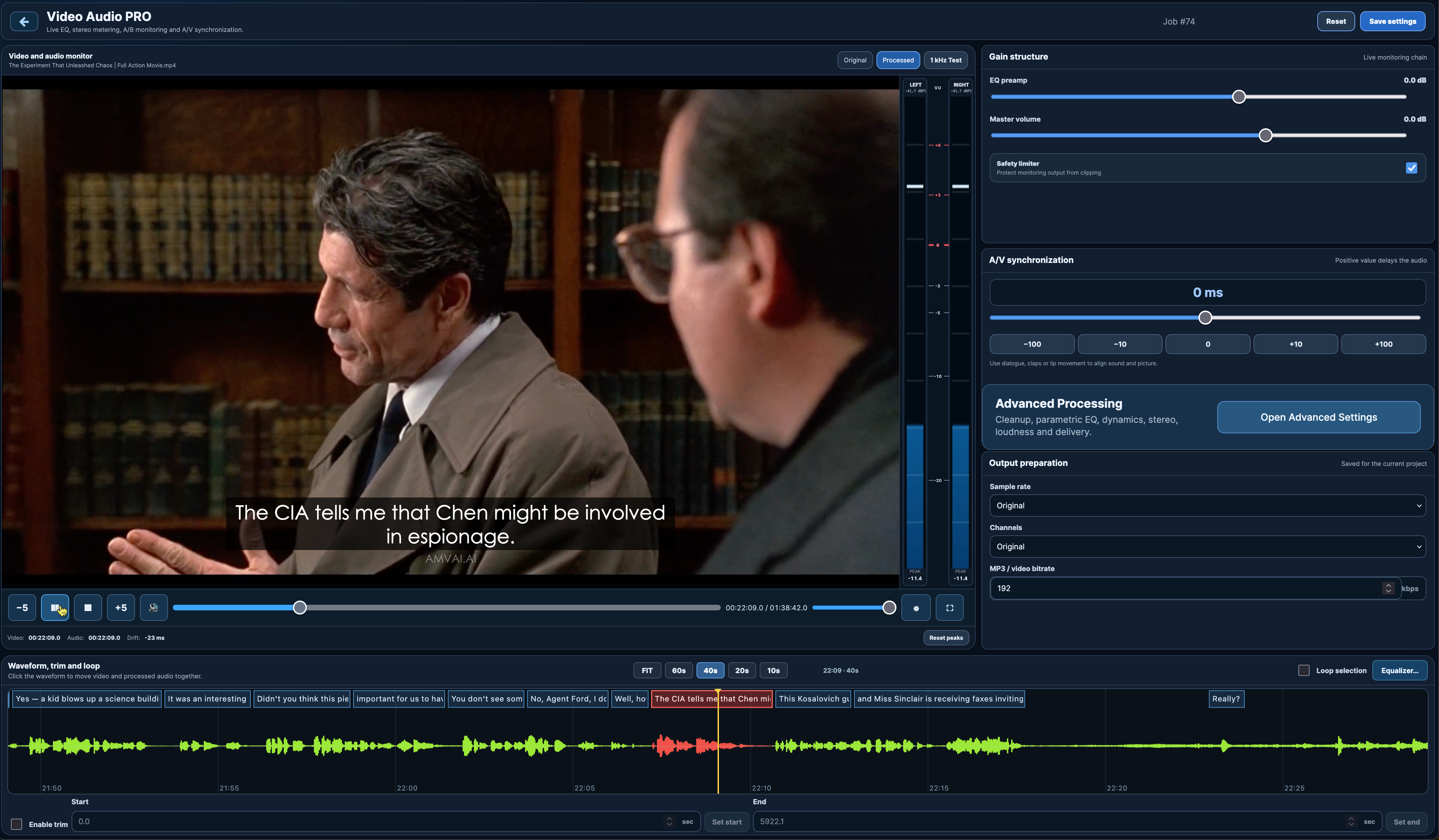This screenshot has width=1439, height=840.
Task: Open the Sample rate dropdown
Action: pos(1208,506)
